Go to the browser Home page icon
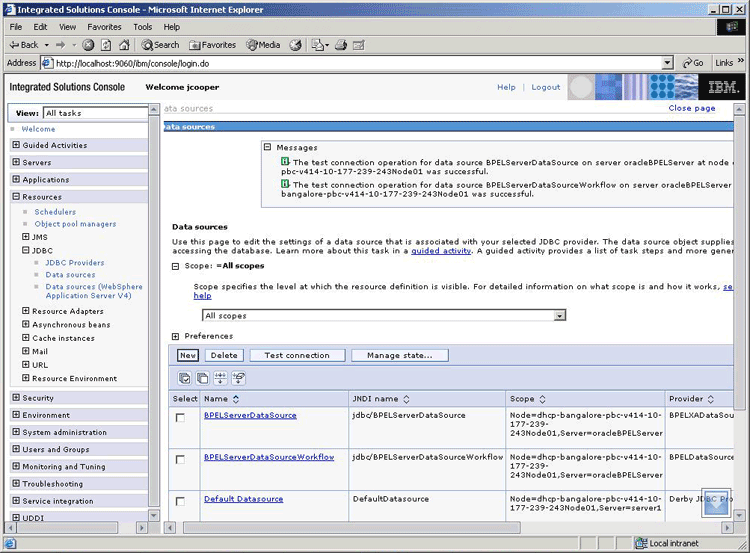The image size is (750, 553). (124, 45)
